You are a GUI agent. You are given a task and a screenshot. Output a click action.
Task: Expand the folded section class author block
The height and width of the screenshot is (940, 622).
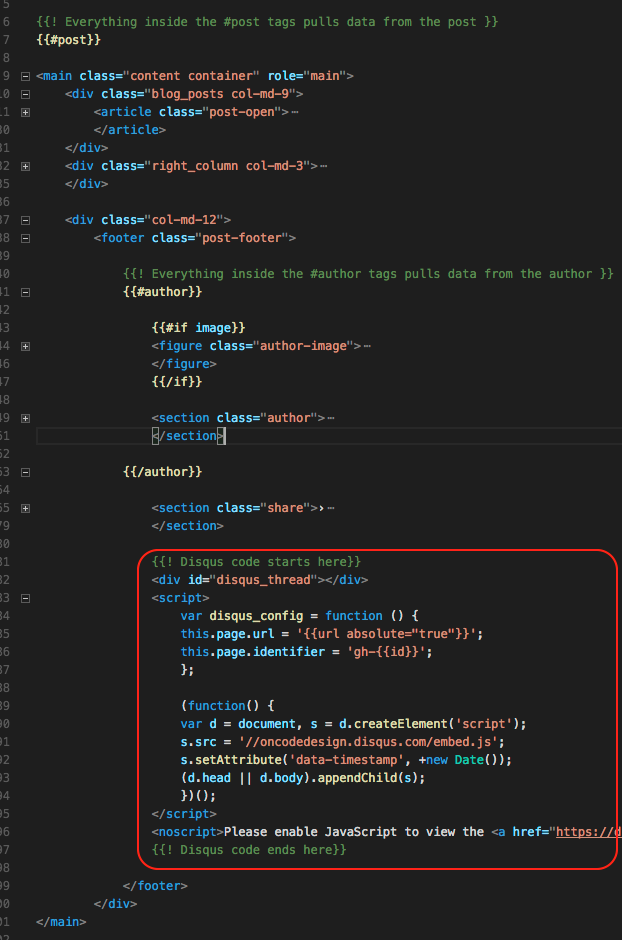click(x=25, y=418)
